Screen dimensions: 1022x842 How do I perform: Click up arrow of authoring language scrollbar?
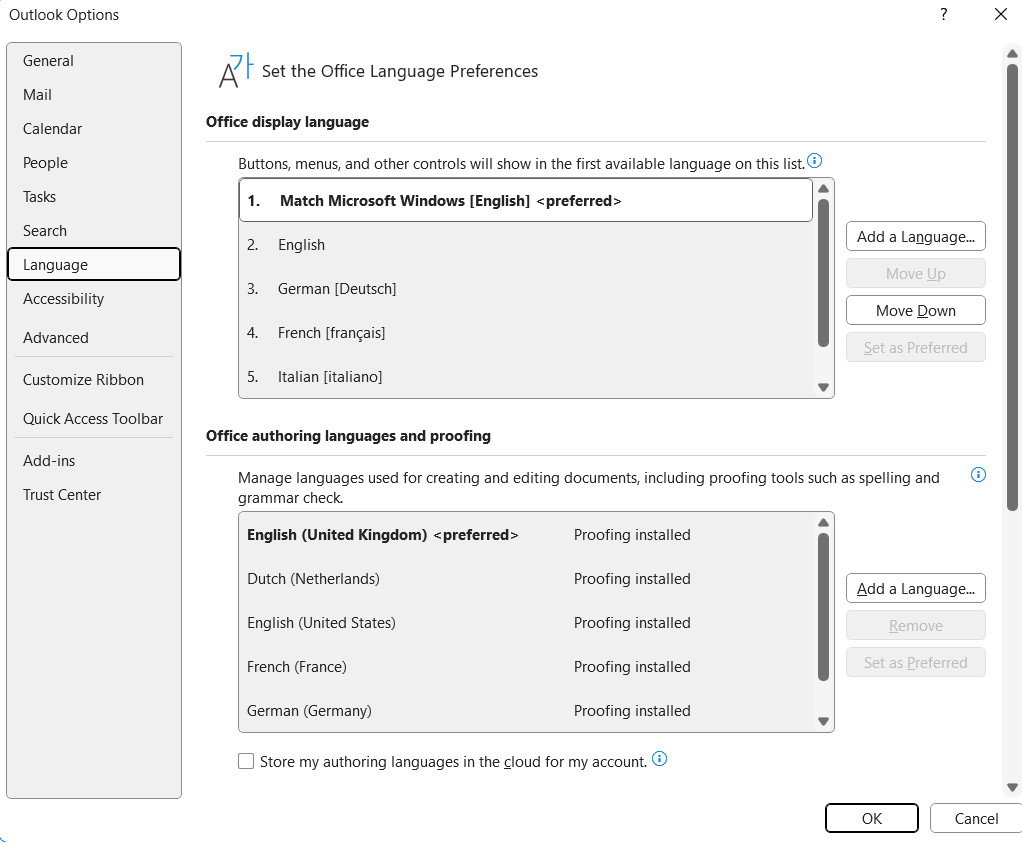click(x=823, y=523)
